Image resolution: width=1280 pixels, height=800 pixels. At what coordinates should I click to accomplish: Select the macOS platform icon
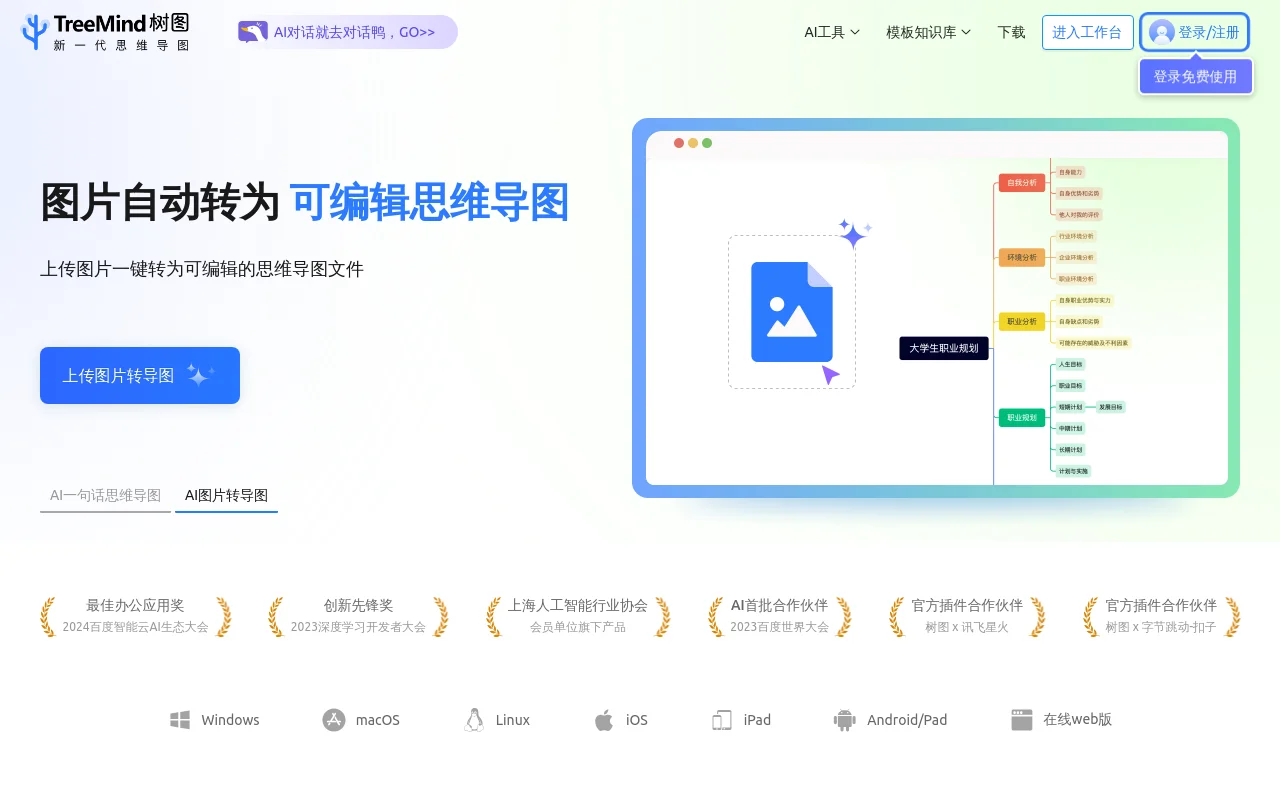pos(333,719)
